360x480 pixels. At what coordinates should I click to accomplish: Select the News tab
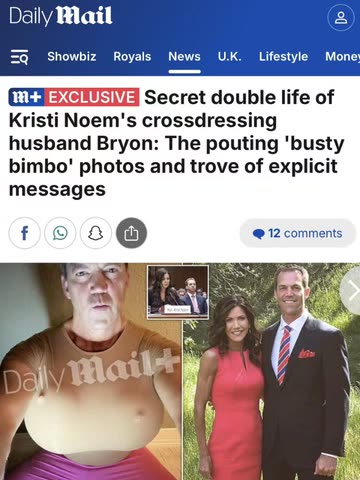(184, 56)
